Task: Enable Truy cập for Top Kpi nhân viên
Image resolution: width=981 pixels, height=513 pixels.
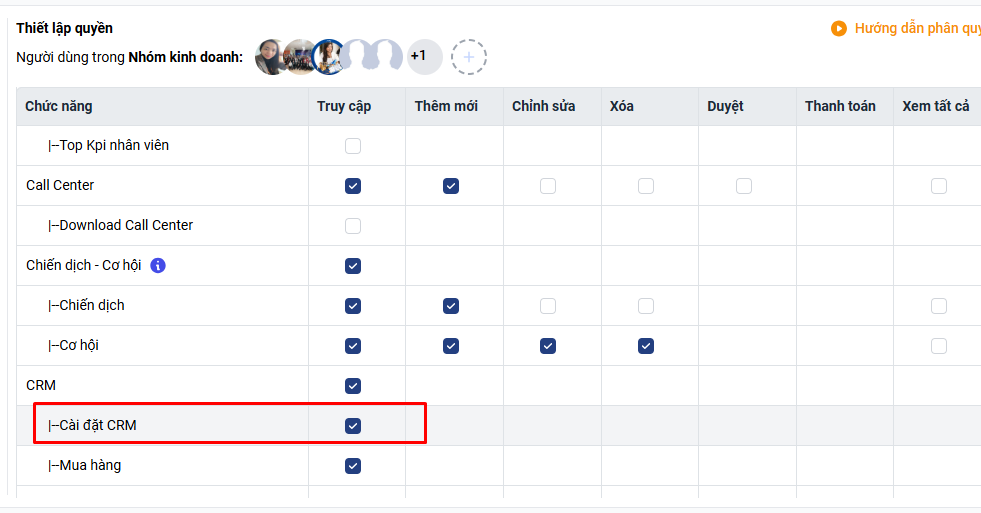Action: point(353,146)
